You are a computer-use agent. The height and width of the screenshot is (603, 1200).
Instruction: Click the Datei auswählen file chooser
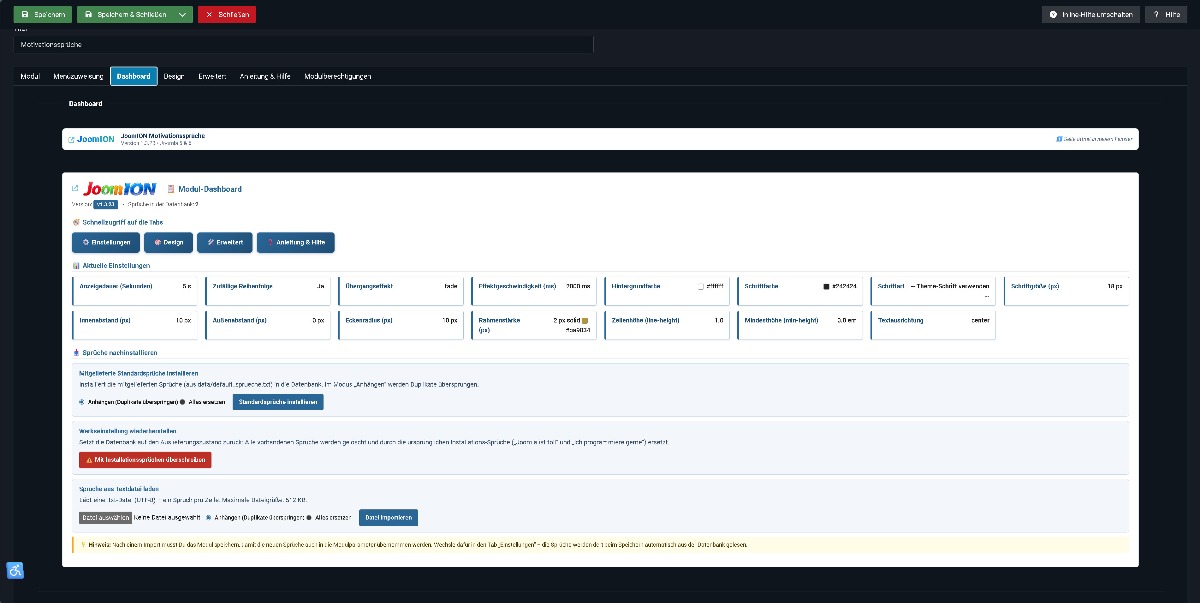[x=105, y=518]
